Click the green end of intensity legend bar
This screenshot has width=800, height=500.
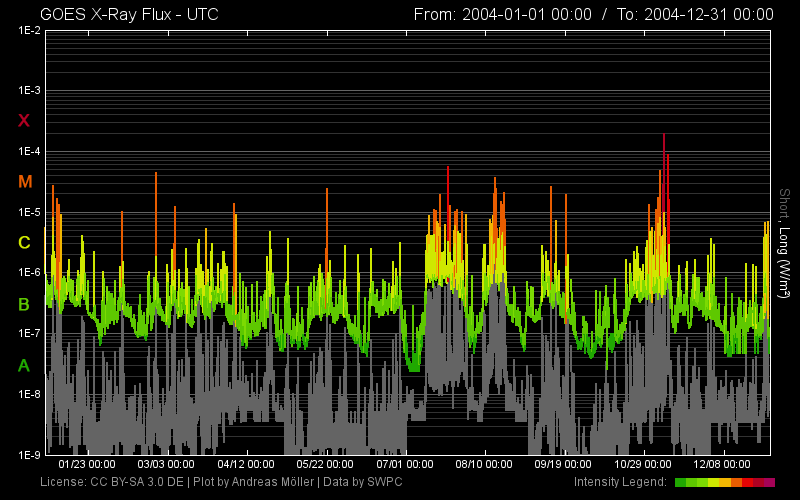pos(682,482)
